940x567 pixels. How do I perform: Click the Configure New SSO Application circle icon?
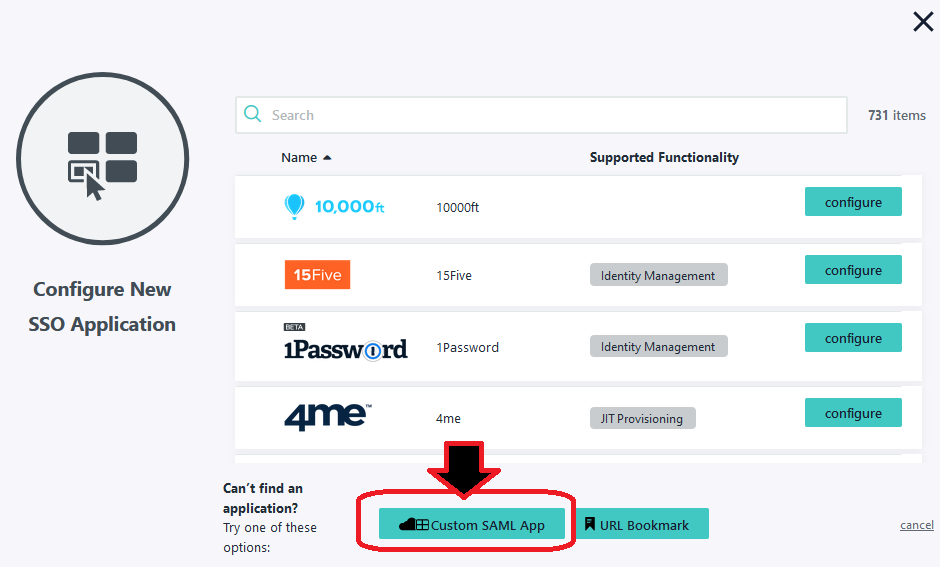(103, 159)
